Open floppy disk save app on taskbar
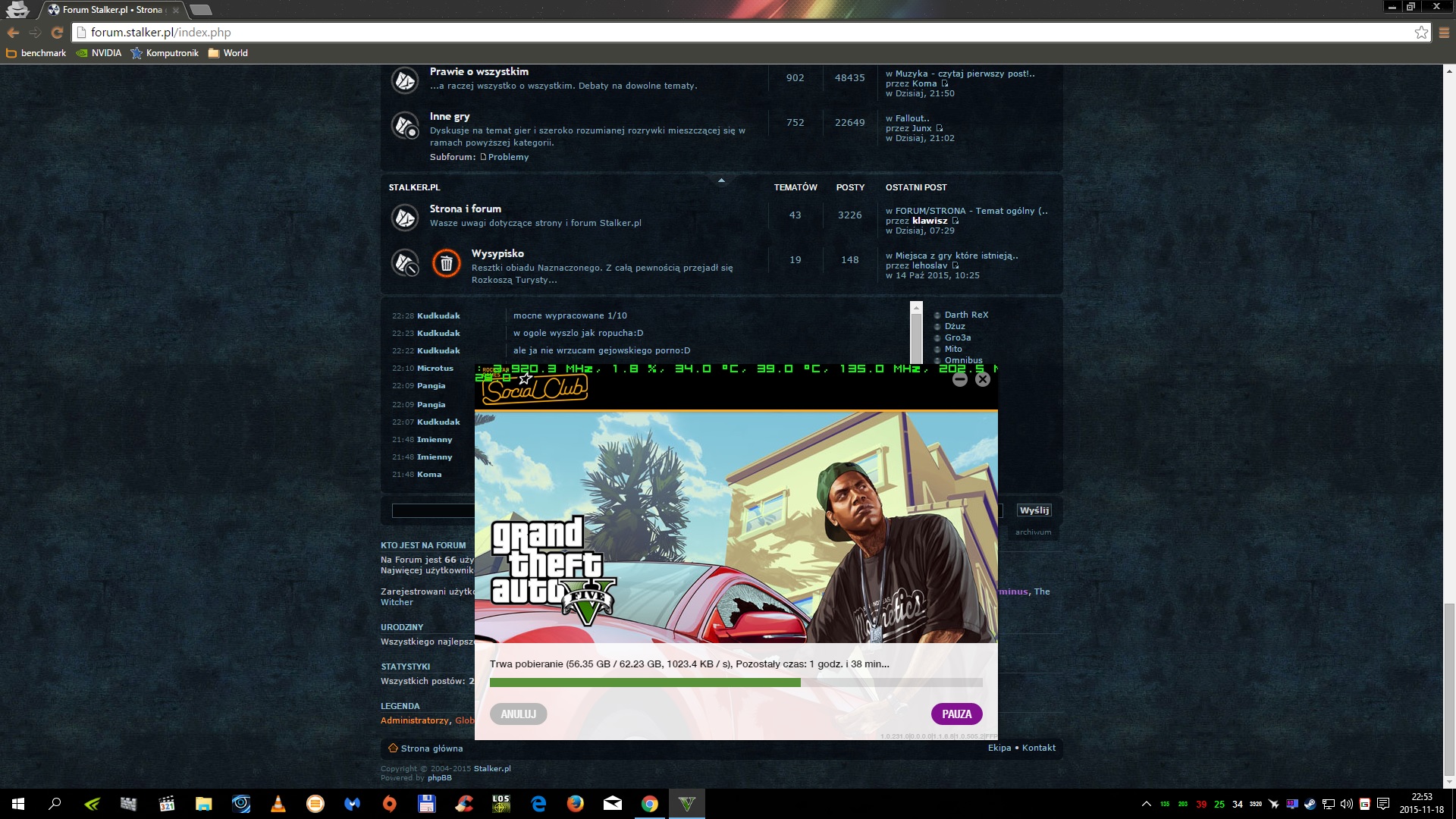 pos(427,804)
